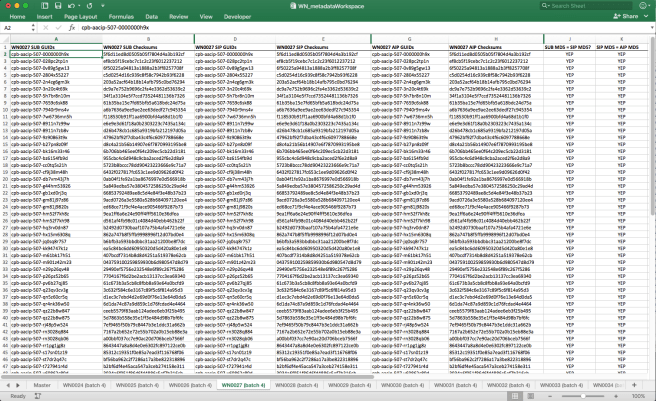Screen dimensions: 656x401
Task: Switch to the WN0026 (batch 4) sheet
Action: (x=190, y=385)
